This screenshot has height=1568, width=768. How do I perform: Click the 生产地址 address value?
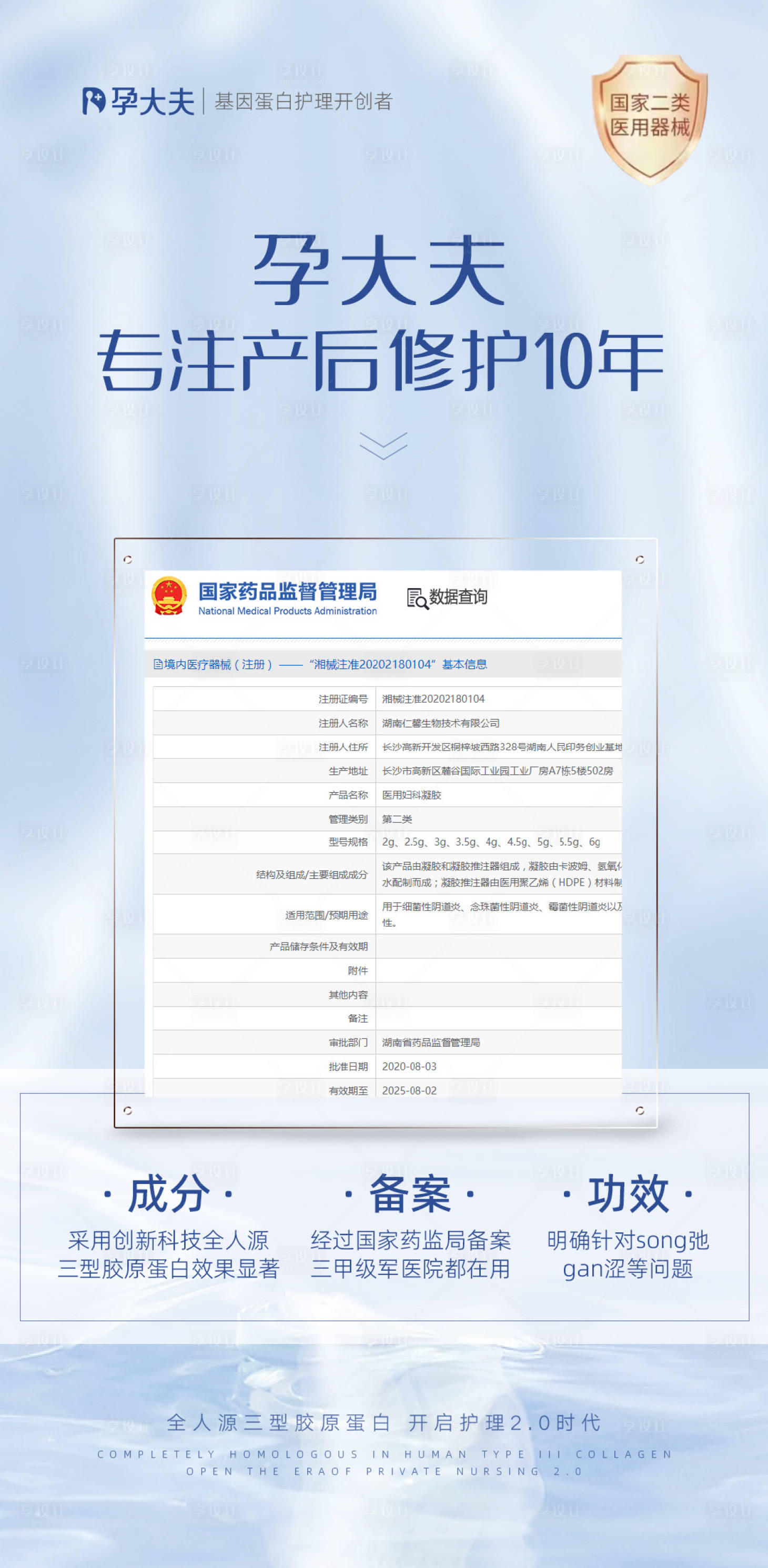click(x=497, y=771)
